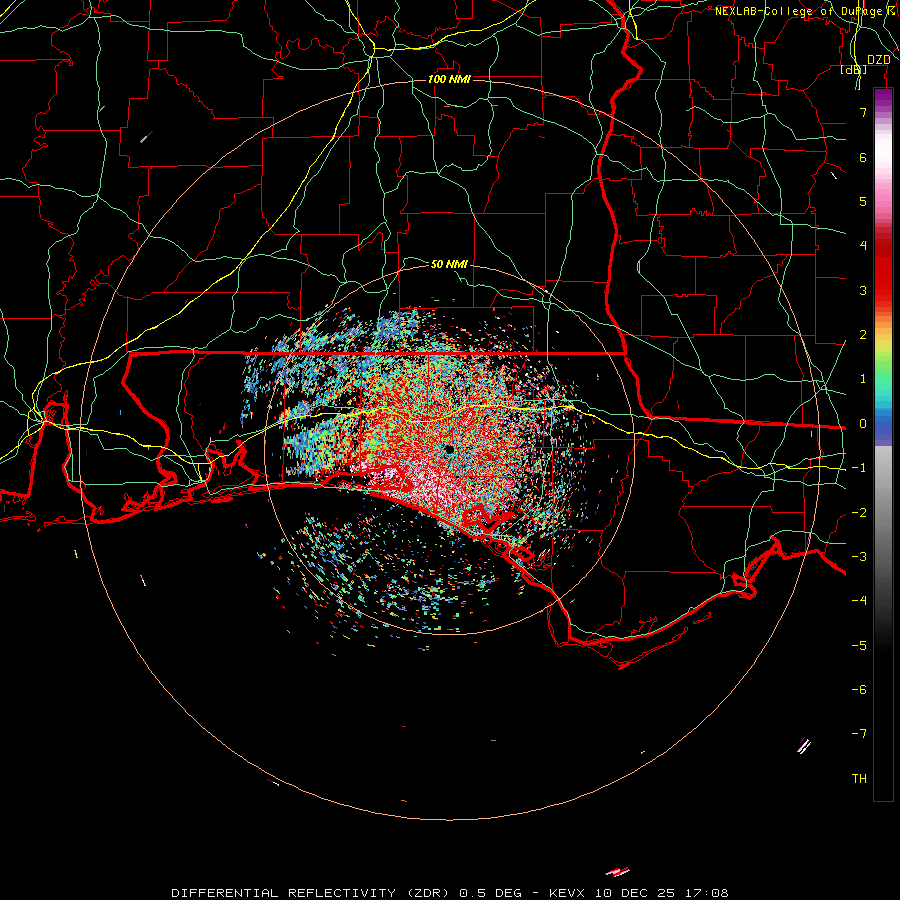
Task: Select the 0 value on the dB scale
Action: click(863, 424)
